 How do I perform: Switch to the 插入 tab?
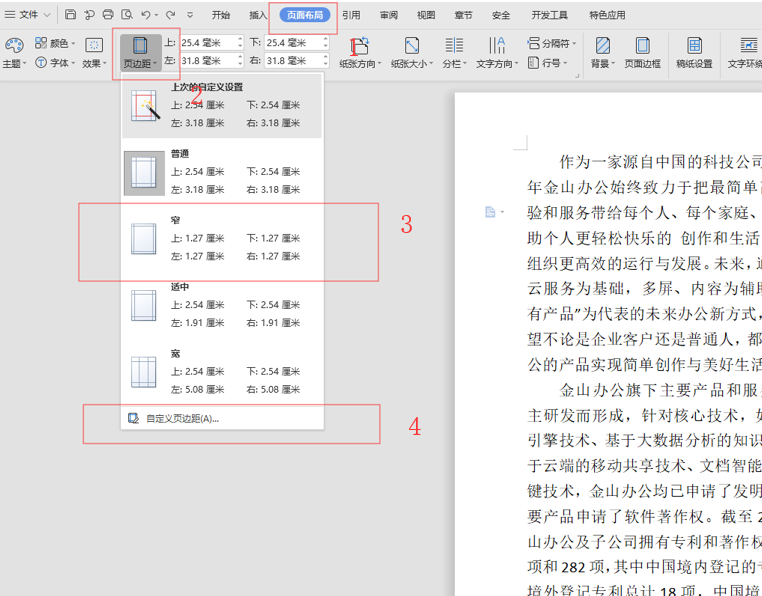pos(258,15)
